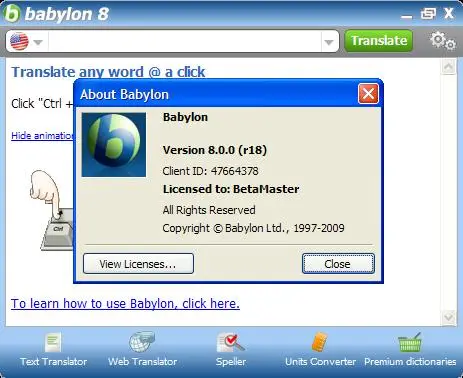The image size is (463, 378).
Task: Click the scrollbar up arrow
Action: pyautogui.click(x=448, y=67)
